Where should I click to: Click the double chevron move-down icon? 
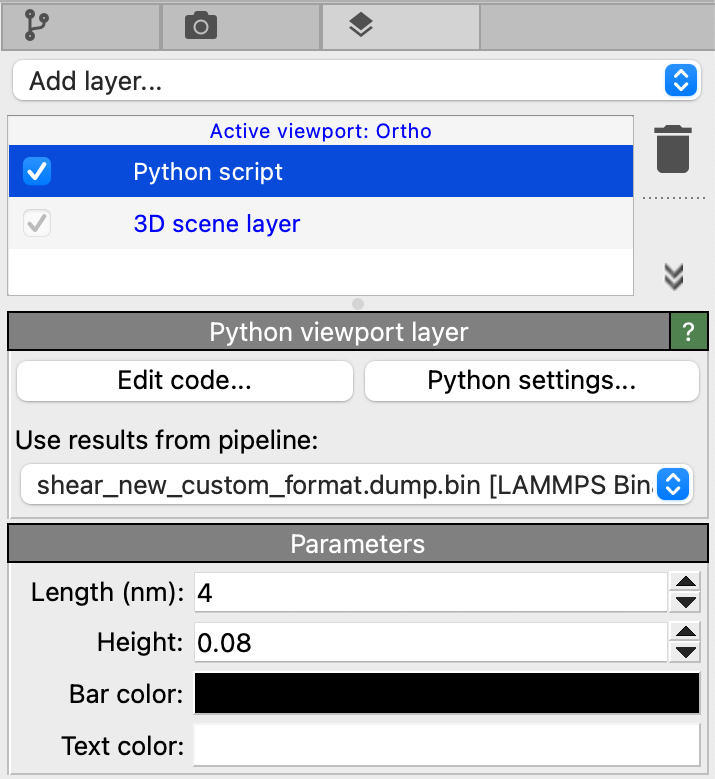673,277
